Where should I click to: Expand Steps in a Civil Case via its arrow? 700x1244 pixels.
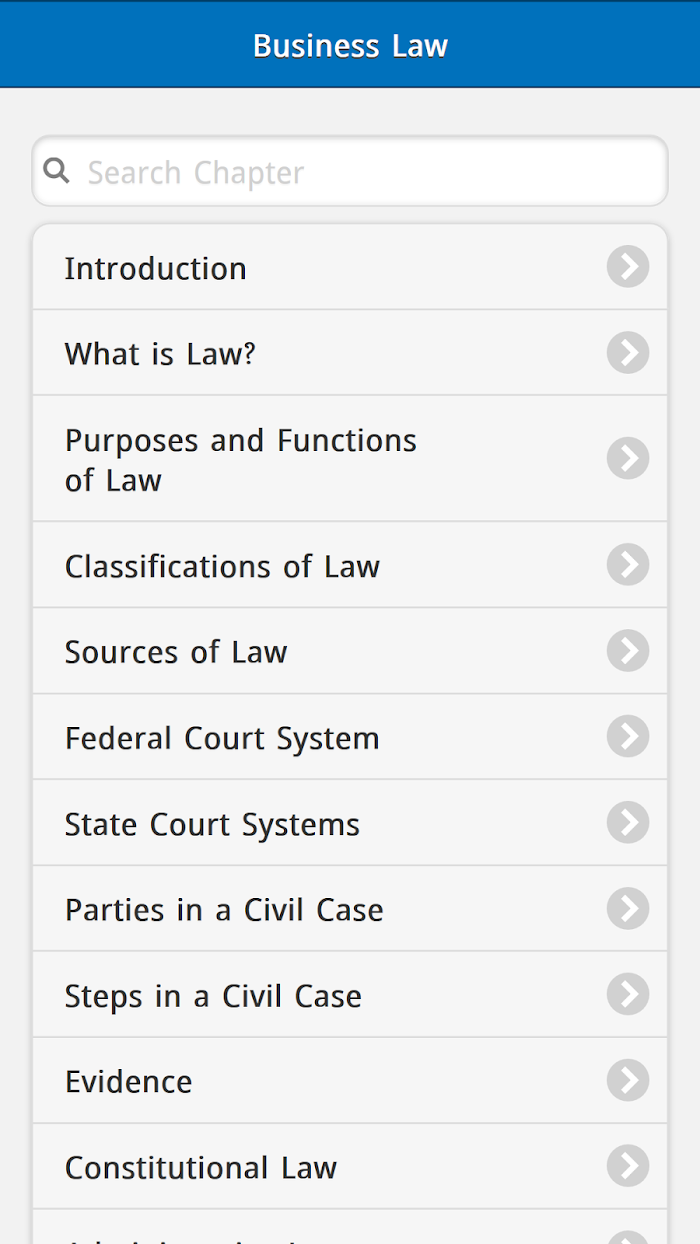628,995
